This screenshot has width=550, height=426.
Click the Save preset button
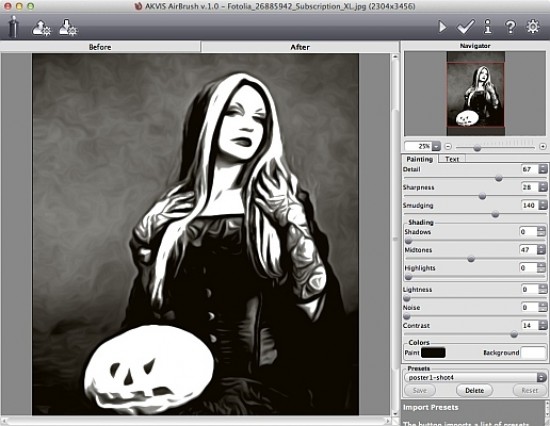pyautogui.click(x=420, y=390)
